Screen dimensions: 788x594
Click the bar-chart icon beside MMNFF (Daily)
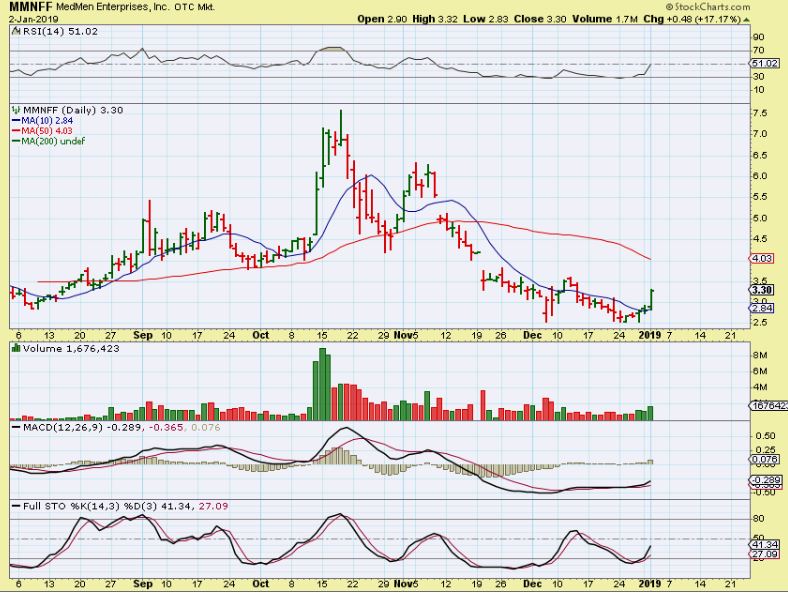click(16, 110)
